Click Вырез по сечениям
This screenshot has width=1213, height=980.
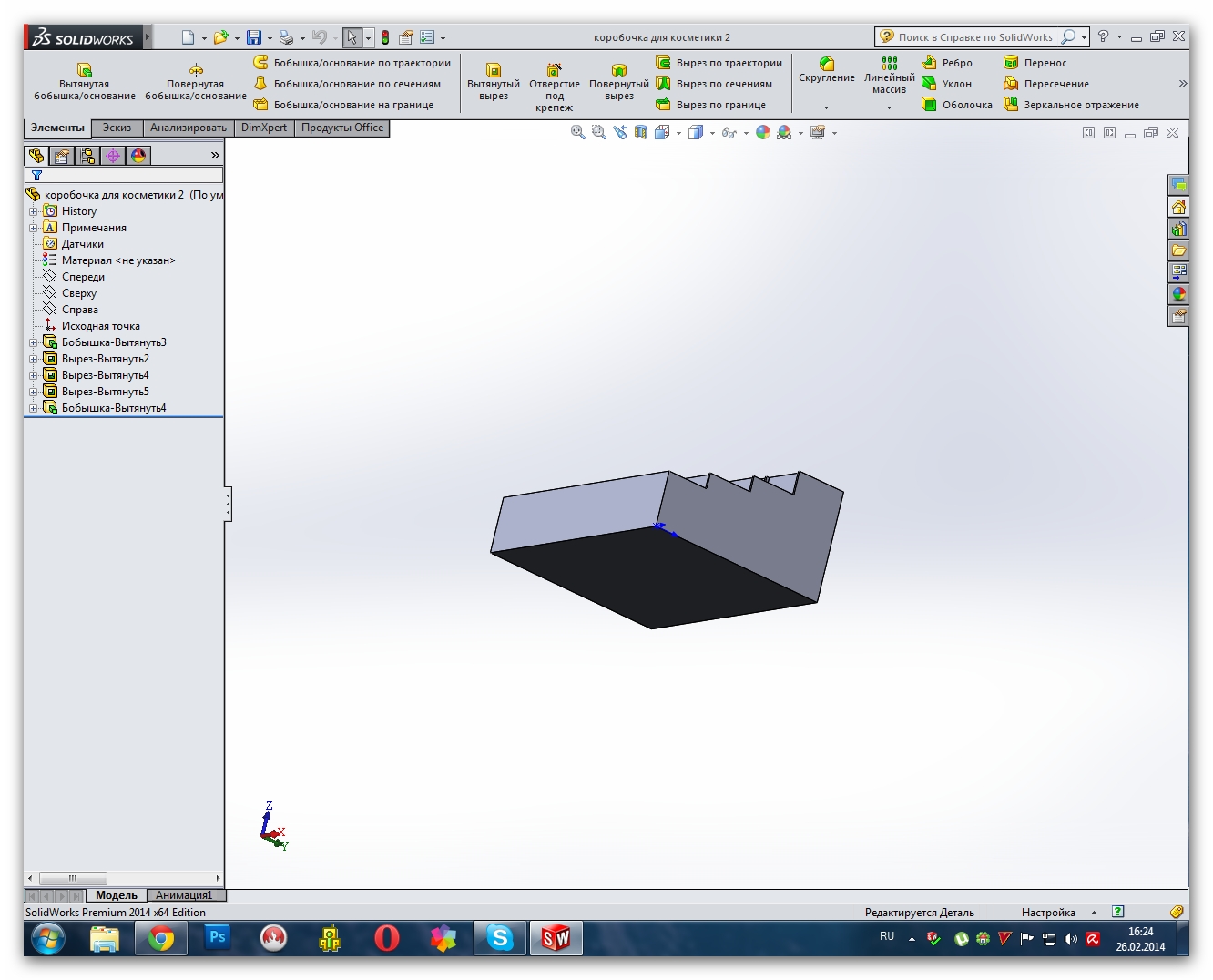(714, 84)
